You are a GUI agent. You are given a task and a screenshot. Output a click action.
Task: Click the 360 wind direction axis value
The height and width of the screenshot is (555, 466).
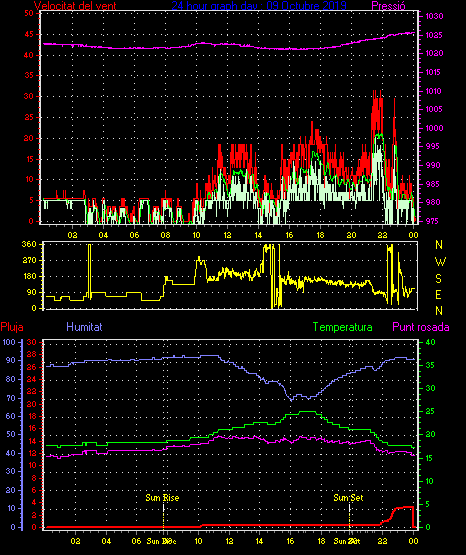point(29,244)
